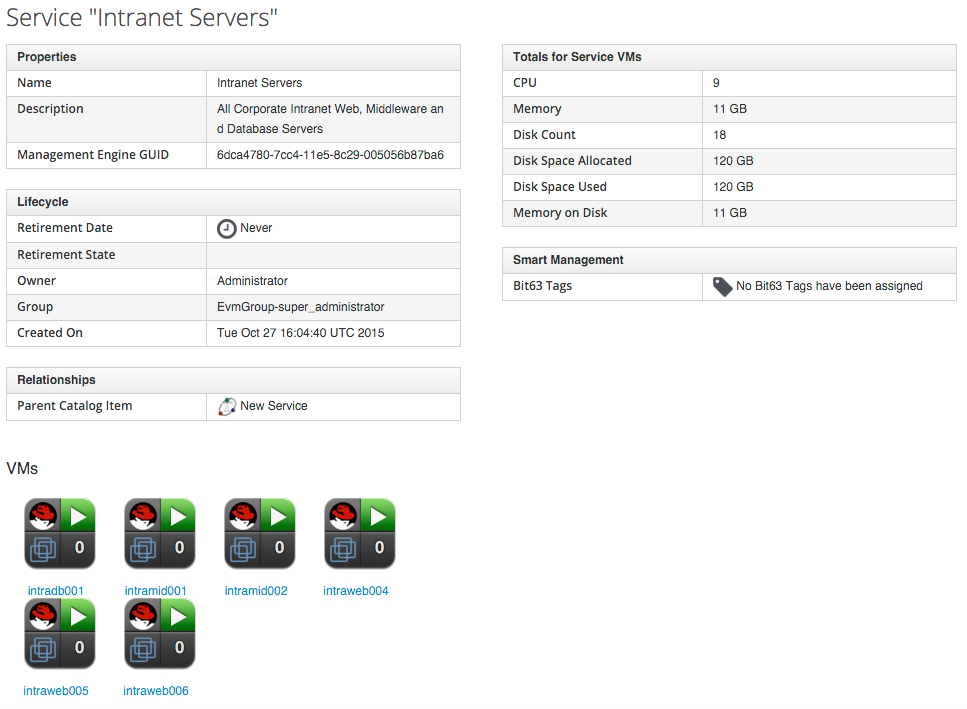Click the Bit63 Tags tag icon
This screenshot has height=709, width=967.
pos(722,287)
